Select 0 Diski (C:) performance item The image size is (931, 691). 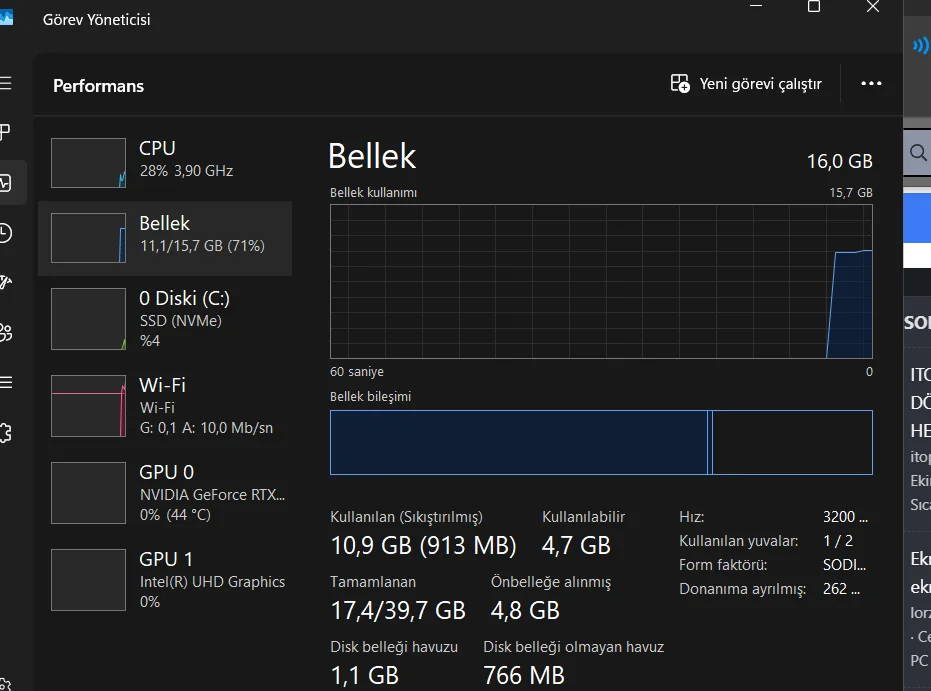coord(165,318)
